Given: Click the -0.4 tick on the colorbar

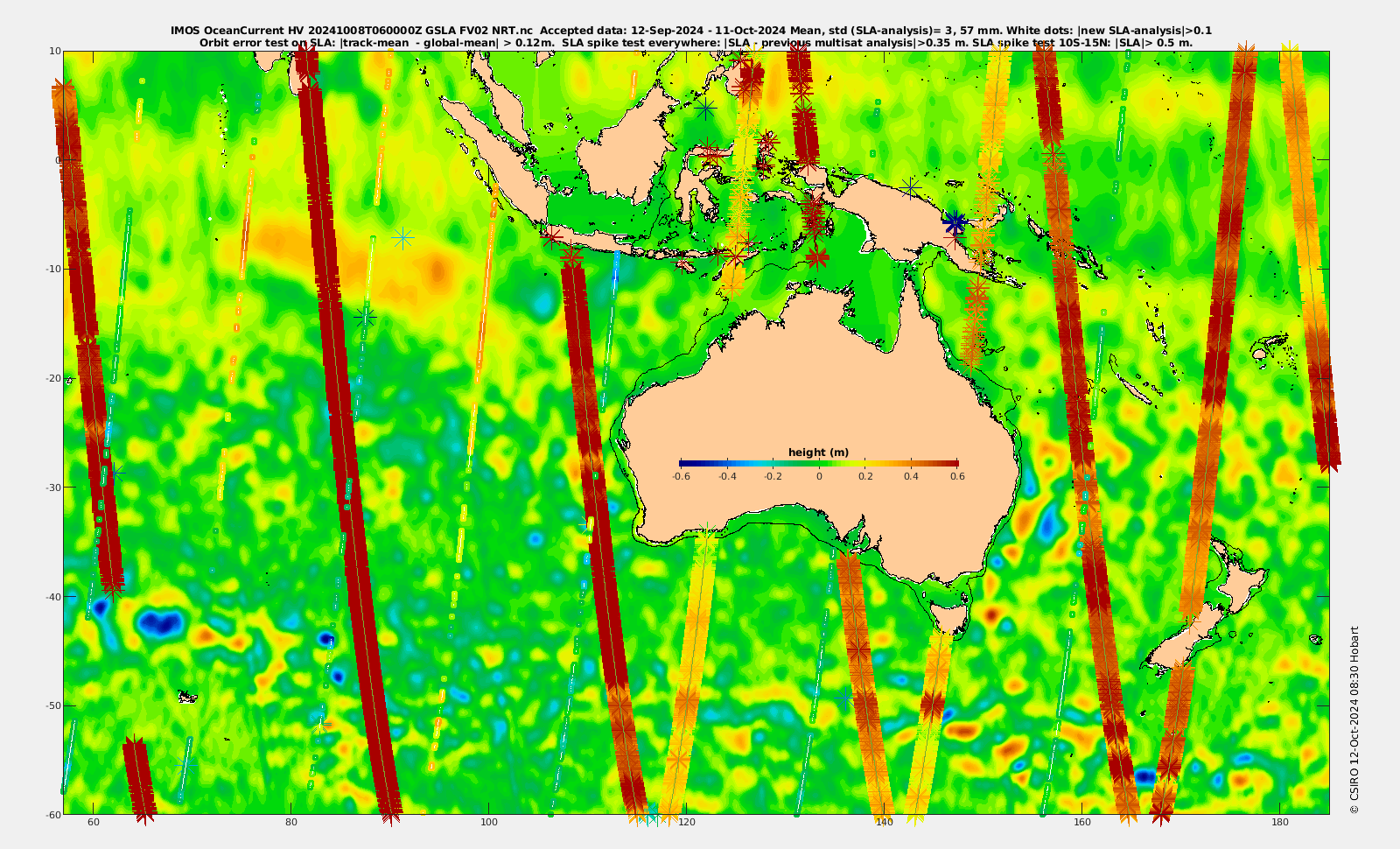Looking at the screenshot, I should [x=727, y=476].
